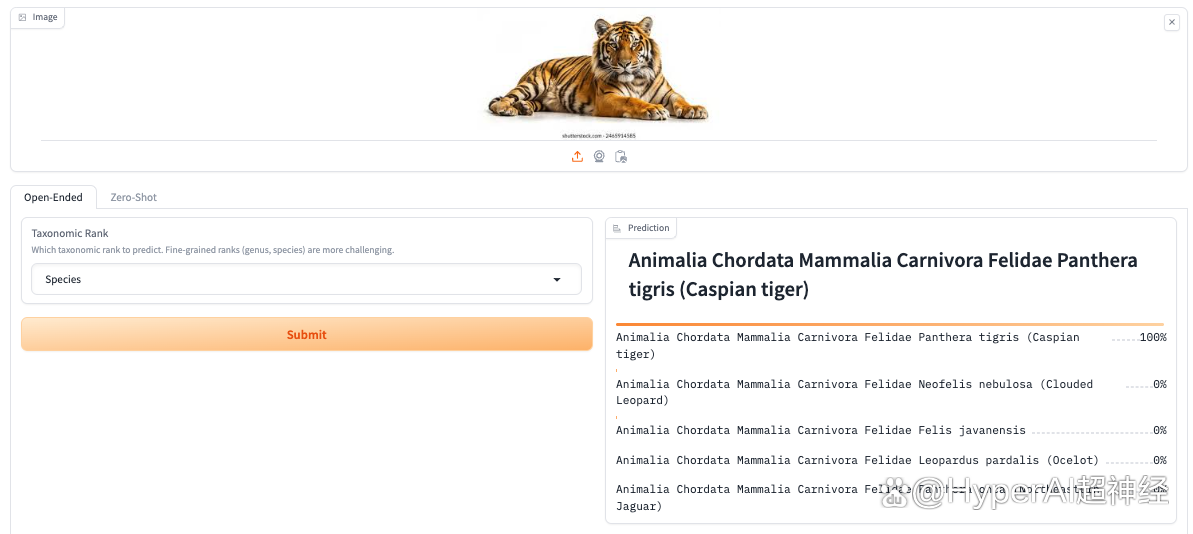Screen dimensions: 1193x534
Task: Click the Species rank field
Action: [x=290, y=280]
